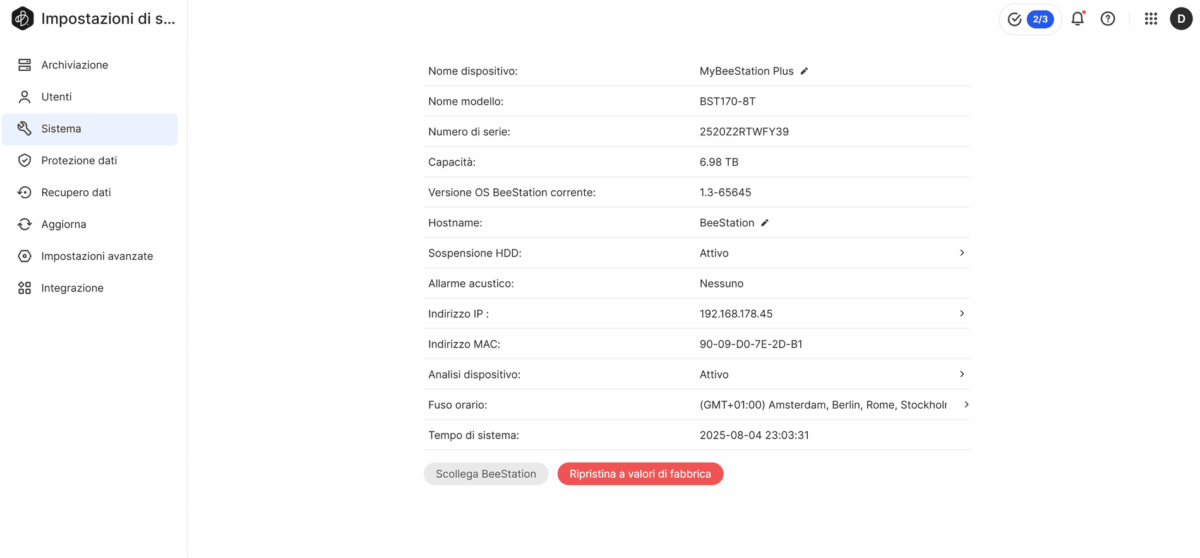Click the Impostazioni di s... title
This screenshot has width=1200, height=558.
pyautogui.click(x=108, y=19)
